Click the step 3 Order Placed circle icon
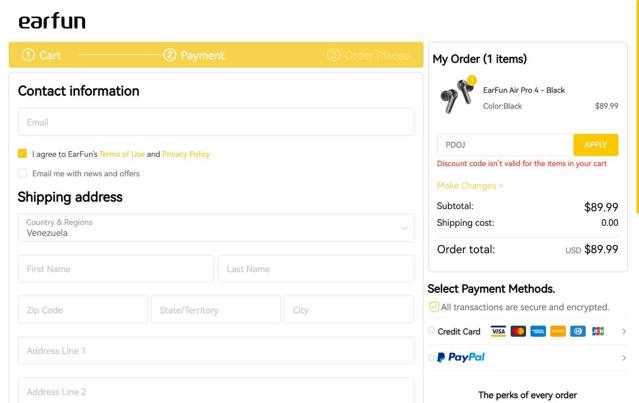The width and height of the screenshot is (639, 403). pos(333,55)
